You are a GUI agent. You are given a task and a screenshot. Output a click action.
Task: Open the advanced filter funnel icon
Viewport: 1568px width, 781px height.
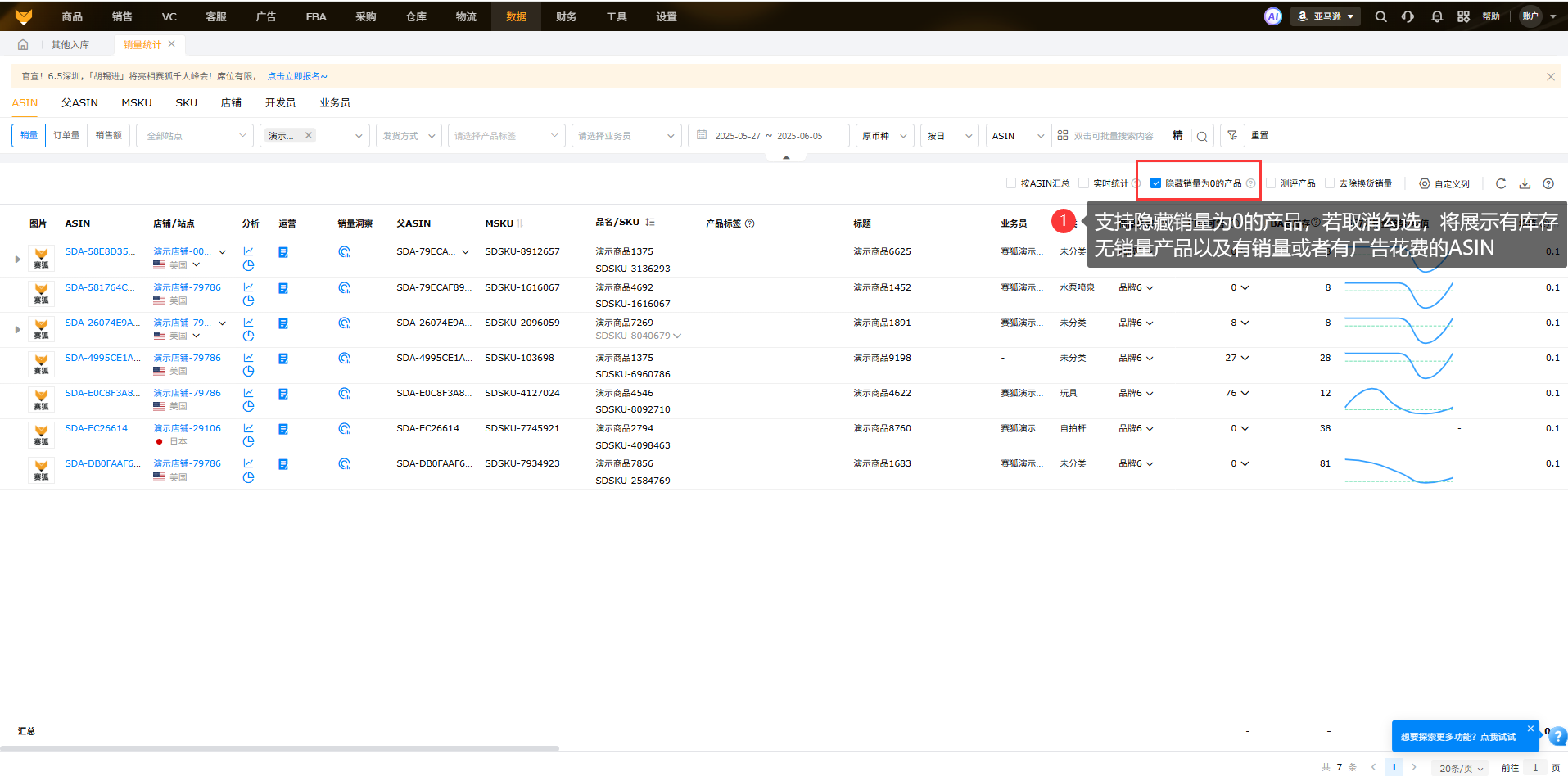point(1232,136)
